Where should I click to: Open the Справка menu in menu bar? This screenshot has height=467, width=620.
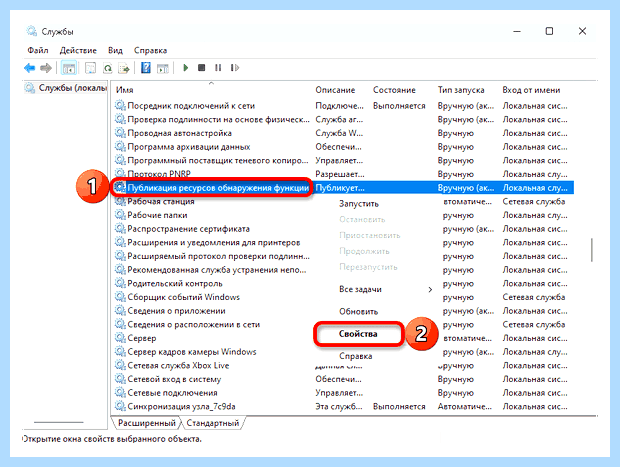pos(150,50)
